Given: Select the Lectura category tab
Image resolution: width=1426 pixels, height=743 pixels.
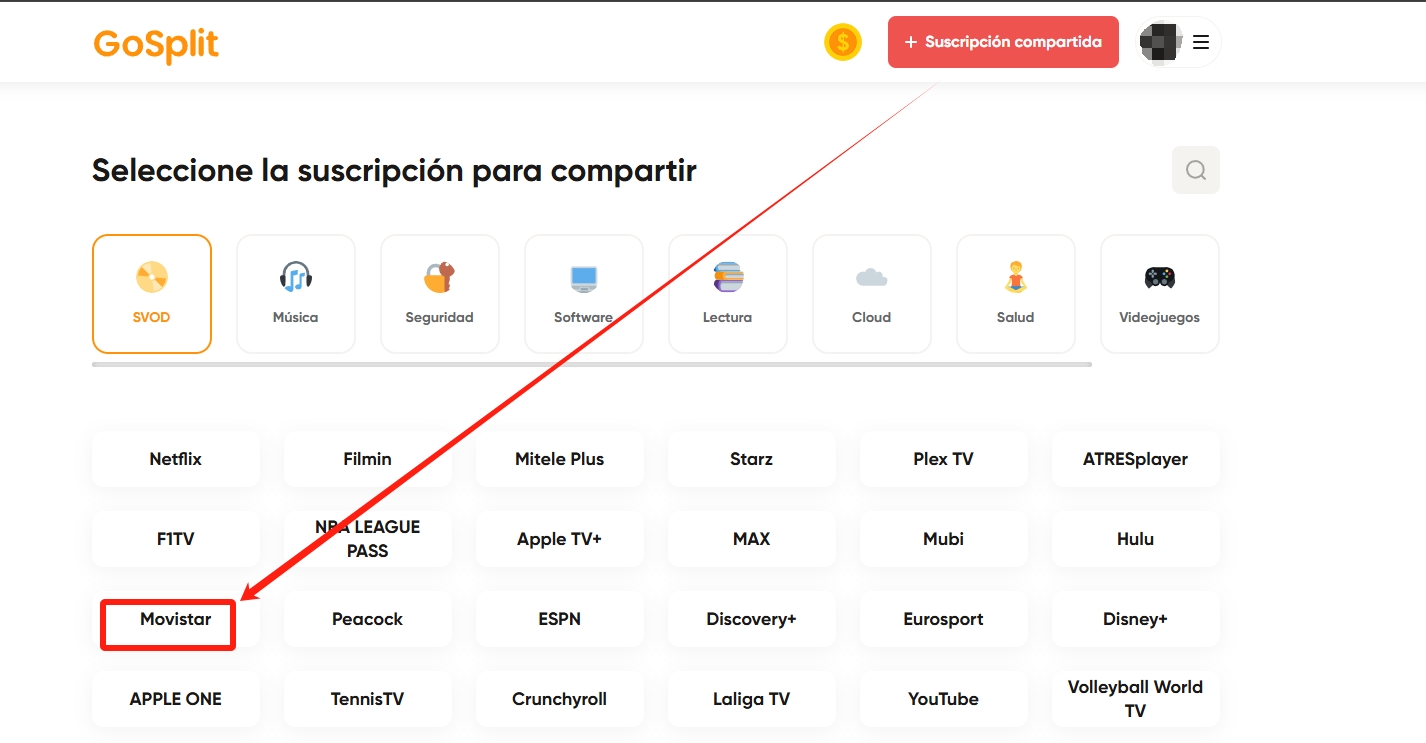Looking at the screenshot, I should pos(728,294).
